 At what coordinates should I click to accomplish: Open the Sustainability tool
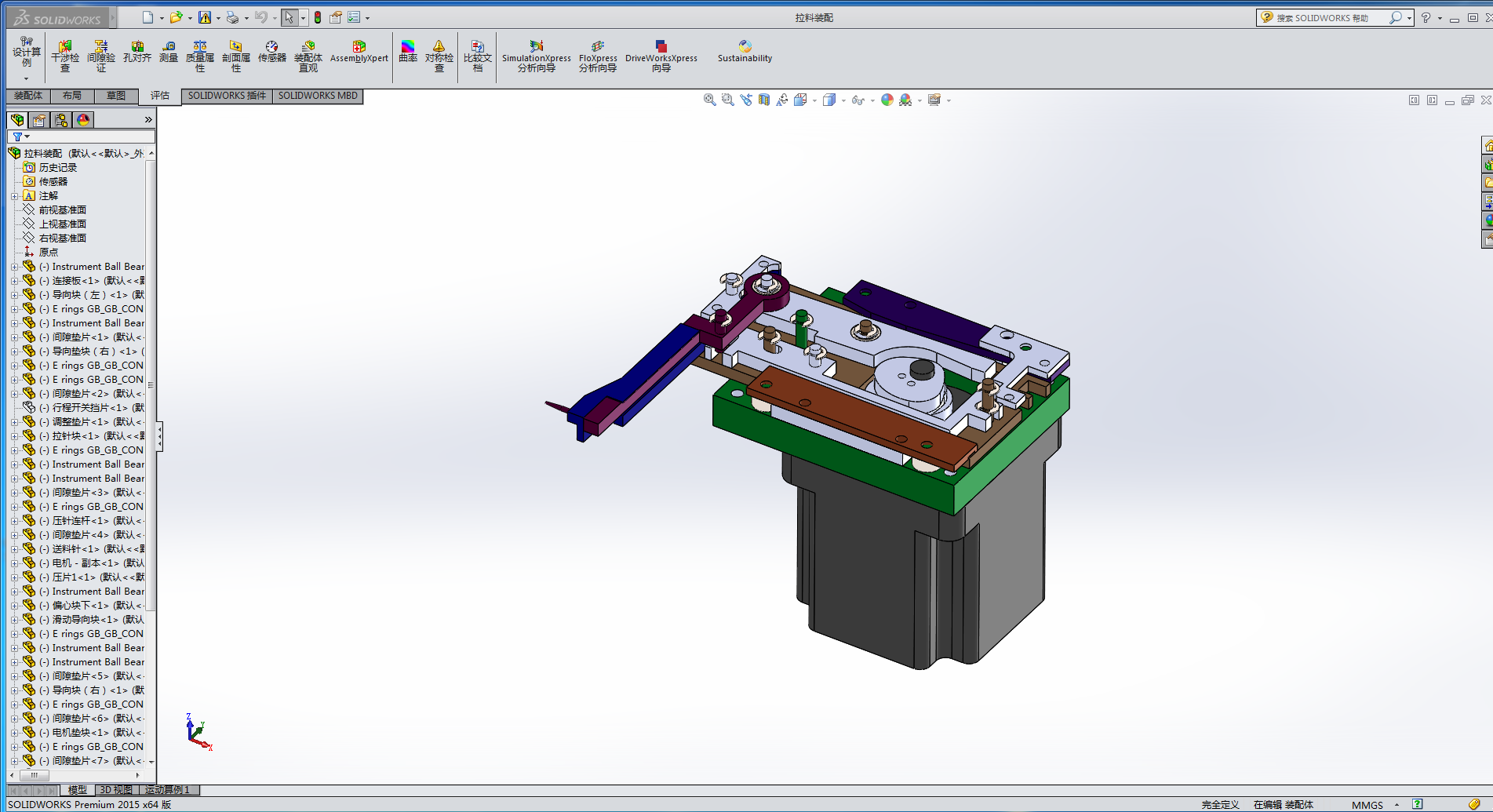(x=745, y=52)
